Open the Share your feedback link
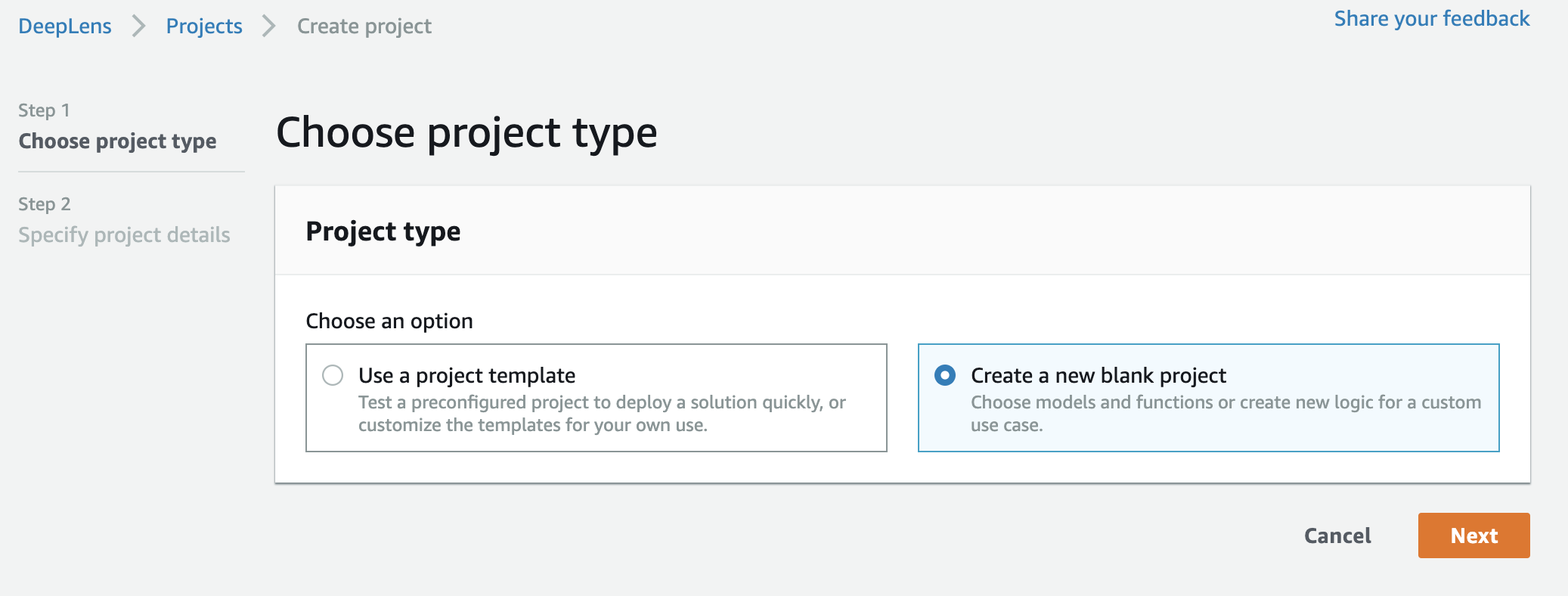 (1432, 18)
